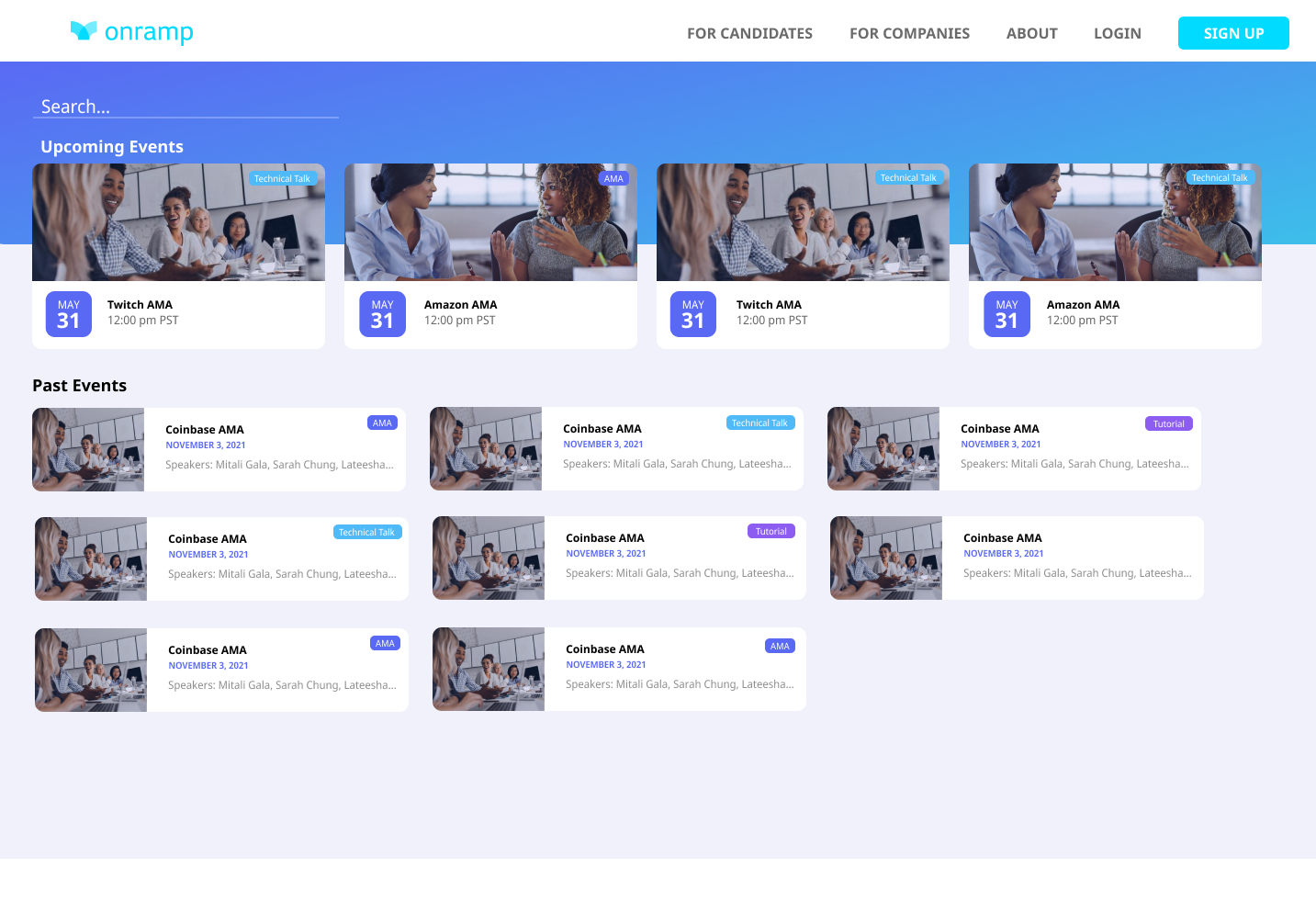Open the first upcoming Twitch AMA photo
Viewport: 1316px width, 902px height.
click(178, 222)
